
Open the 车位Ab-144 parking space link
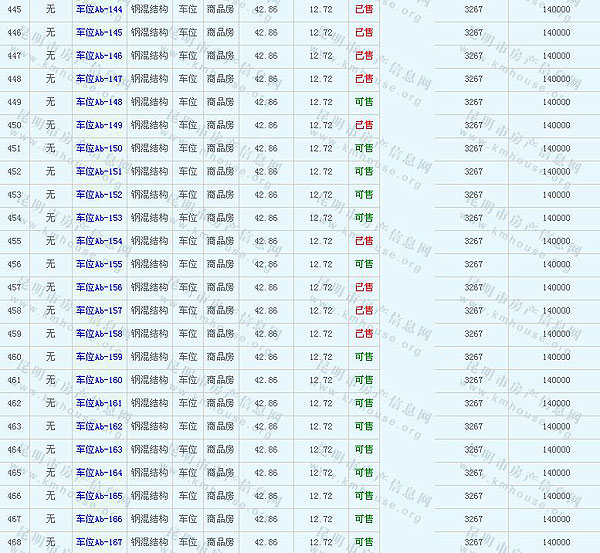tap(99, 9)
